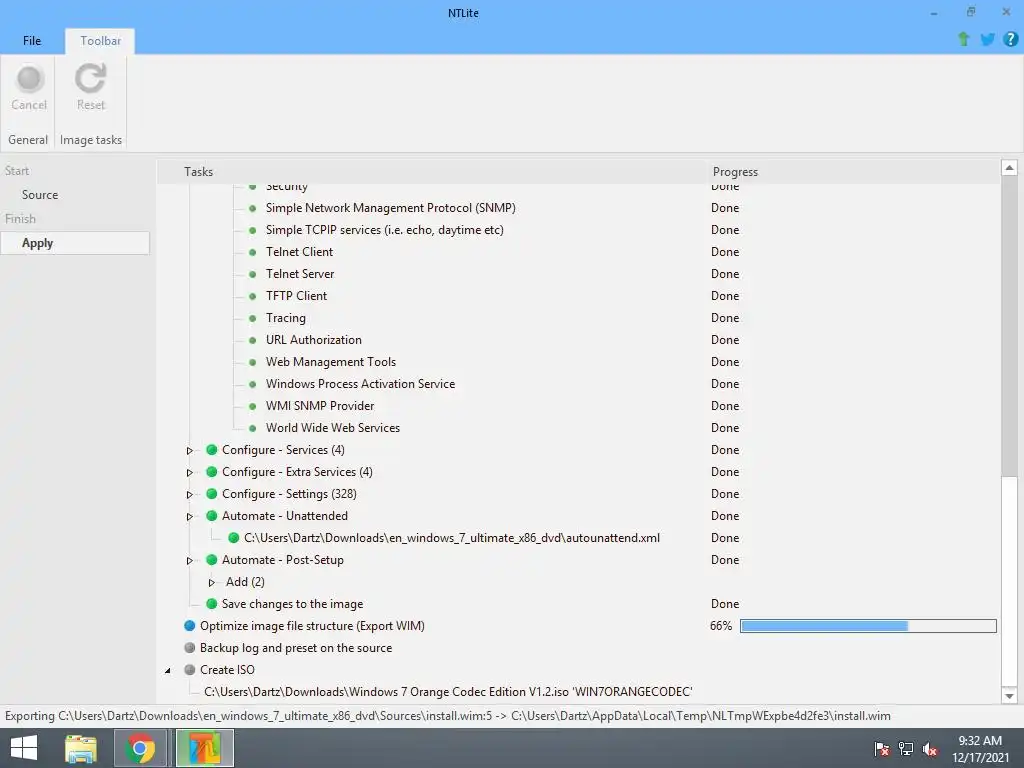Expand Configure - Settings (328) node
The image size is (1024, 768).
pos(189,494)
